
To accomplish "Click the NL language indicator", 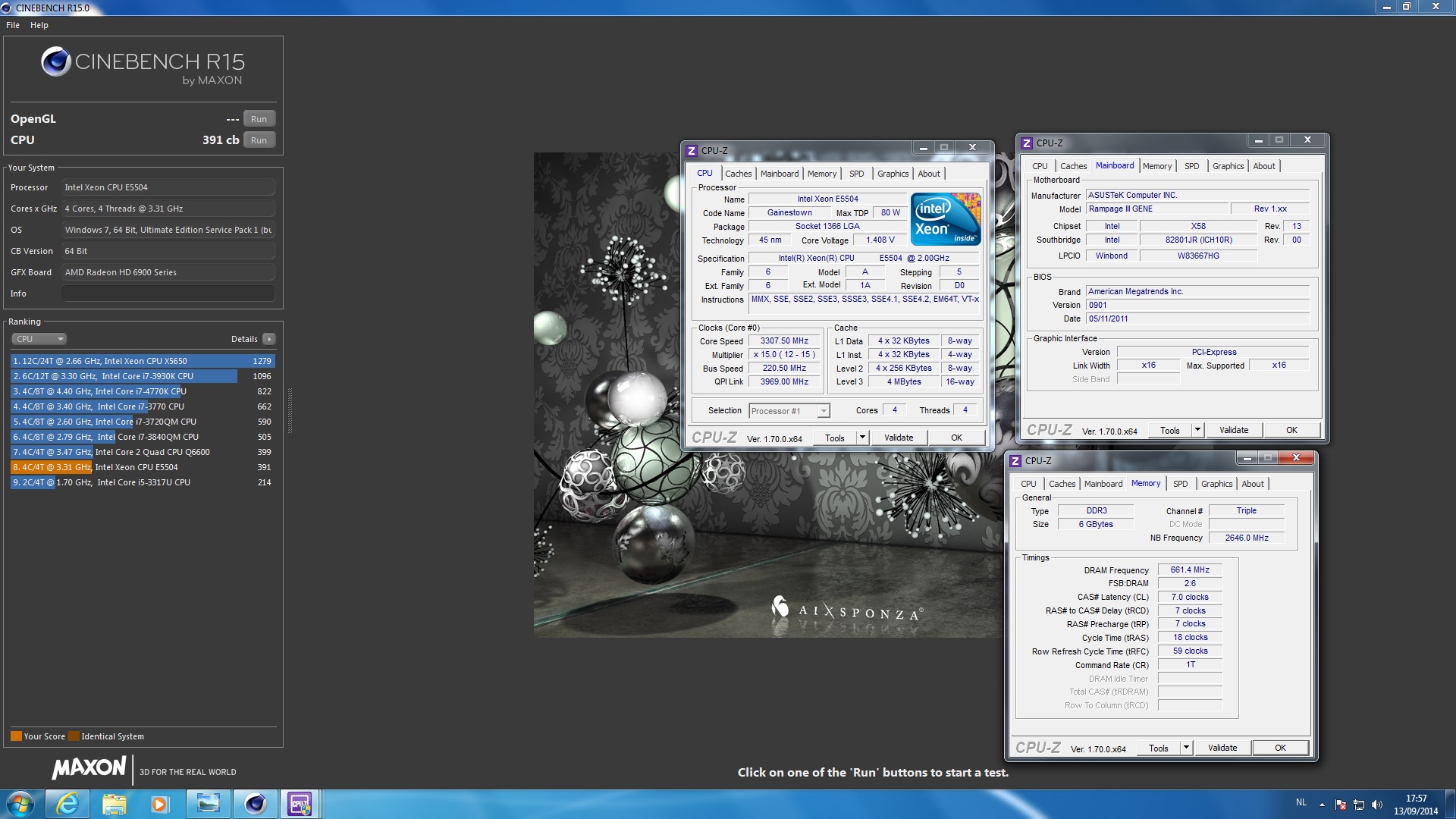I will click(1301, 802).
